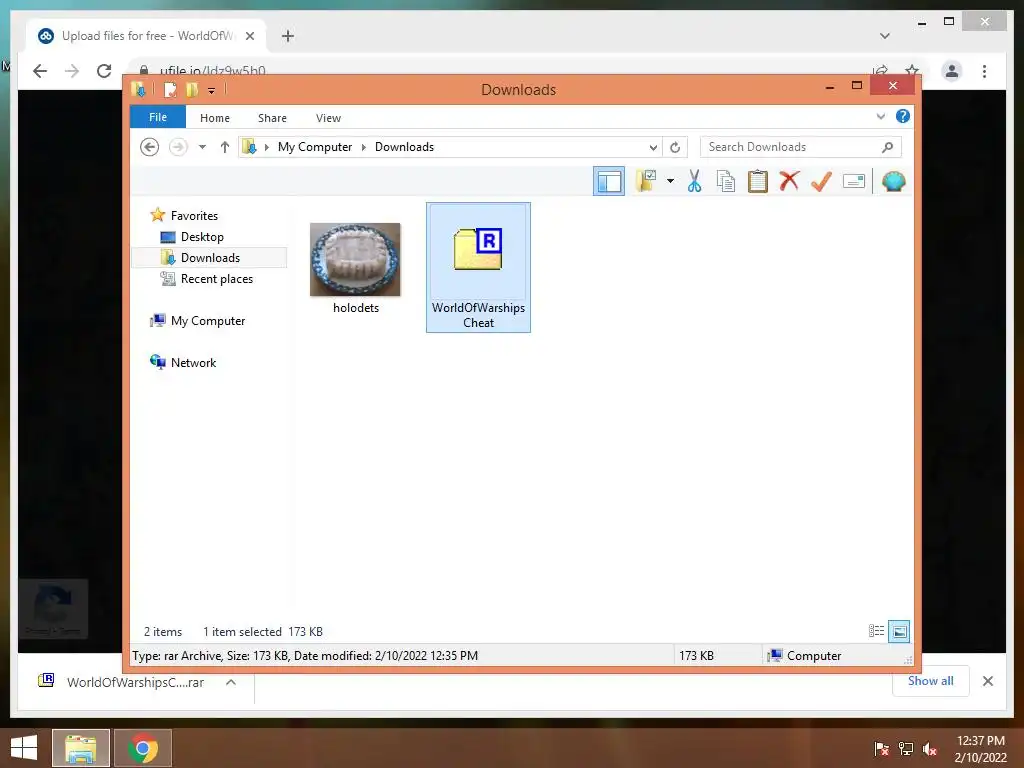Select My Computer in navigation pane
The height and width of the screenshot is (768, 1024).
[x=208, y=321]
